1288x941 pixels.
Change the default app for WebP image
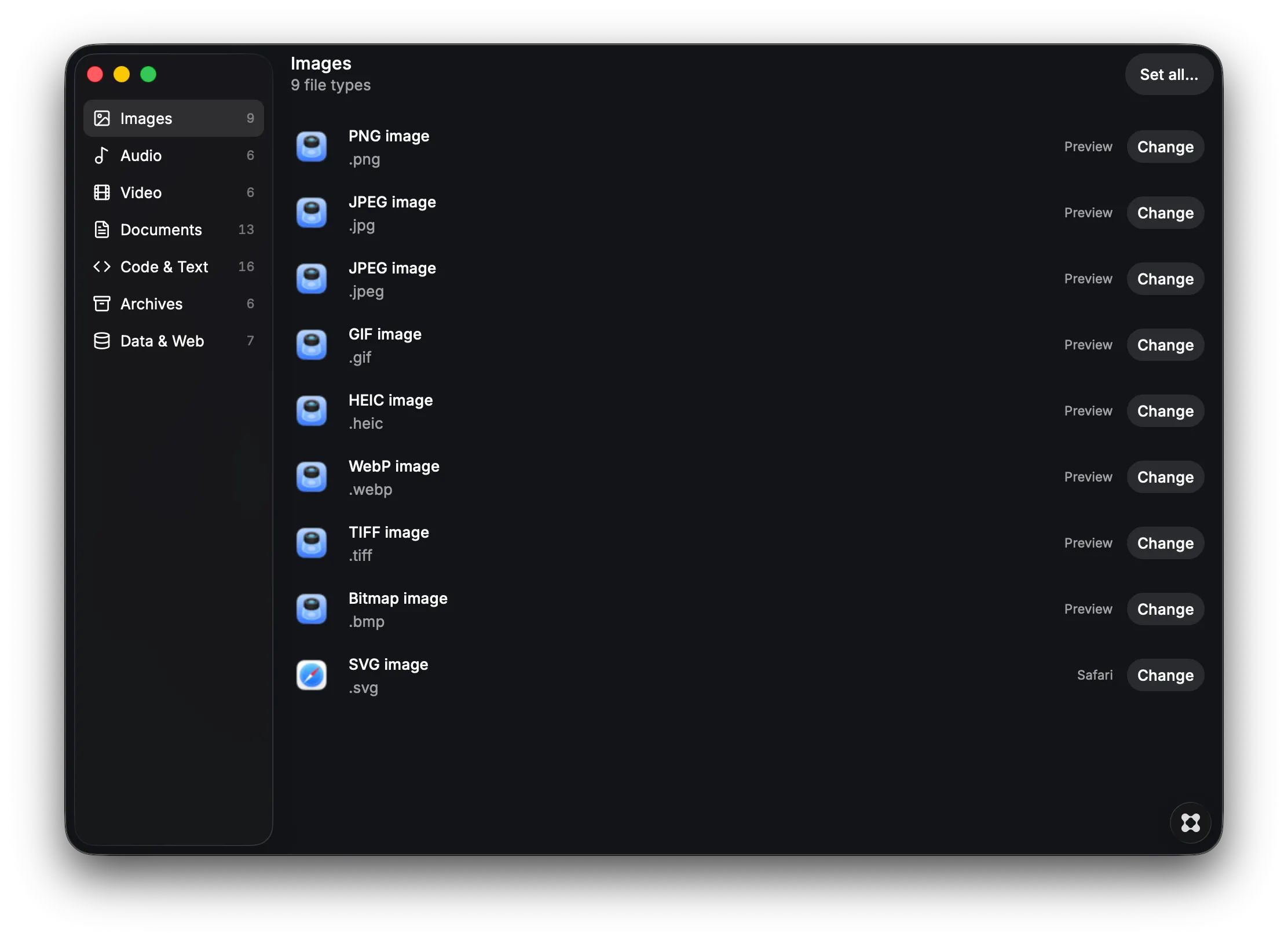point(1165,477)
